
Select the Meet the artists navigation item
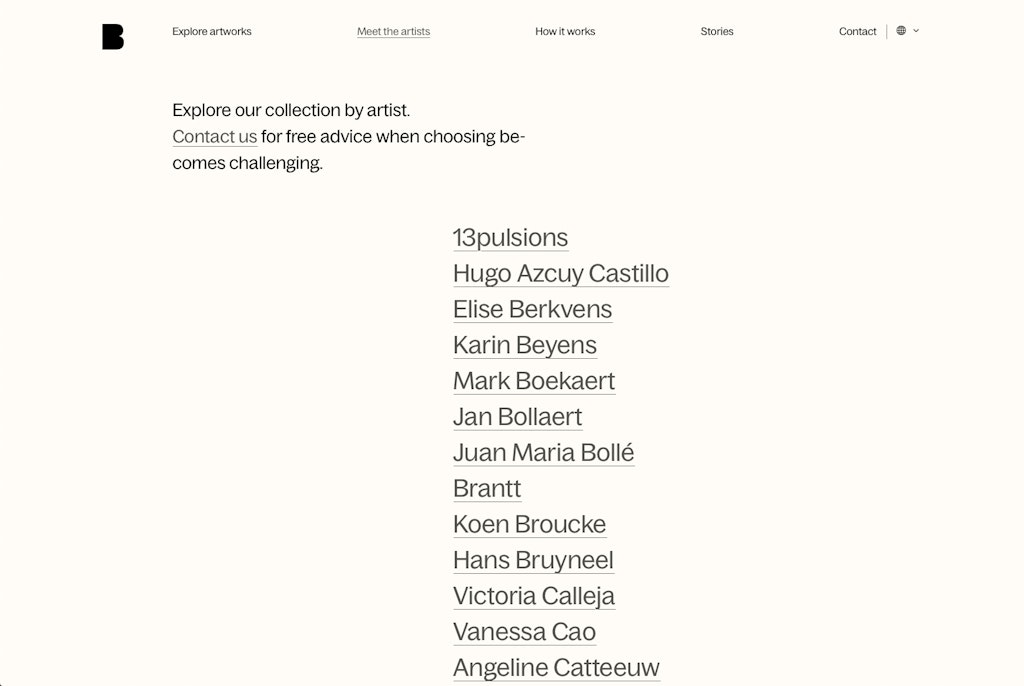393,31
